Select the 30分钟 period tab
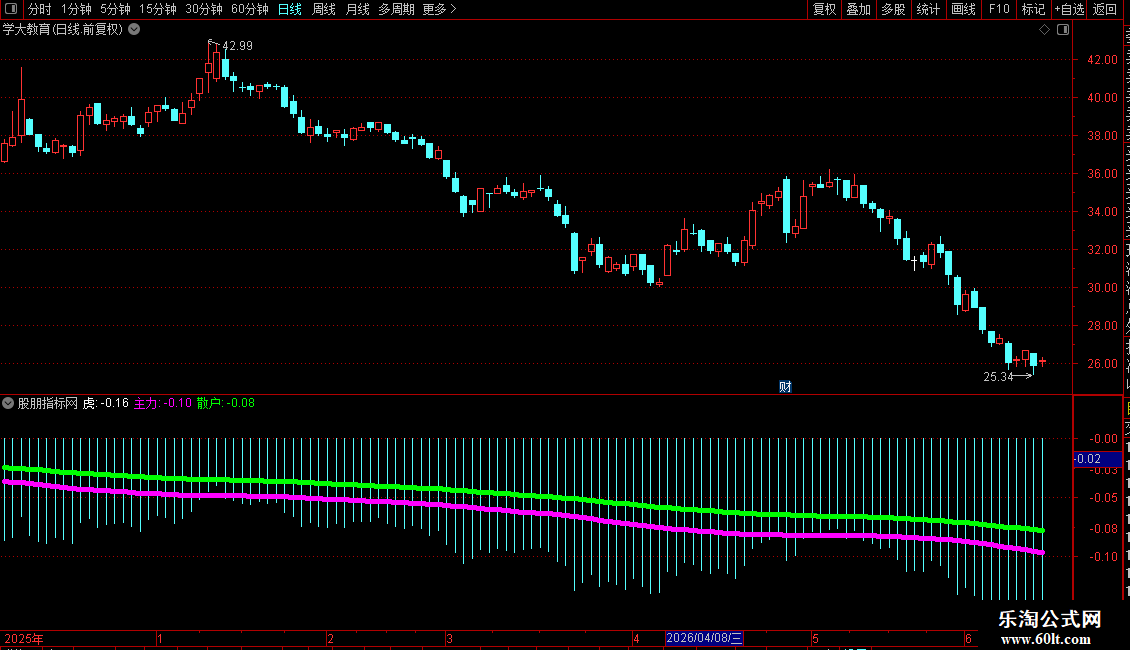Viewport: 1130px width, 650px height. point(203,9)
